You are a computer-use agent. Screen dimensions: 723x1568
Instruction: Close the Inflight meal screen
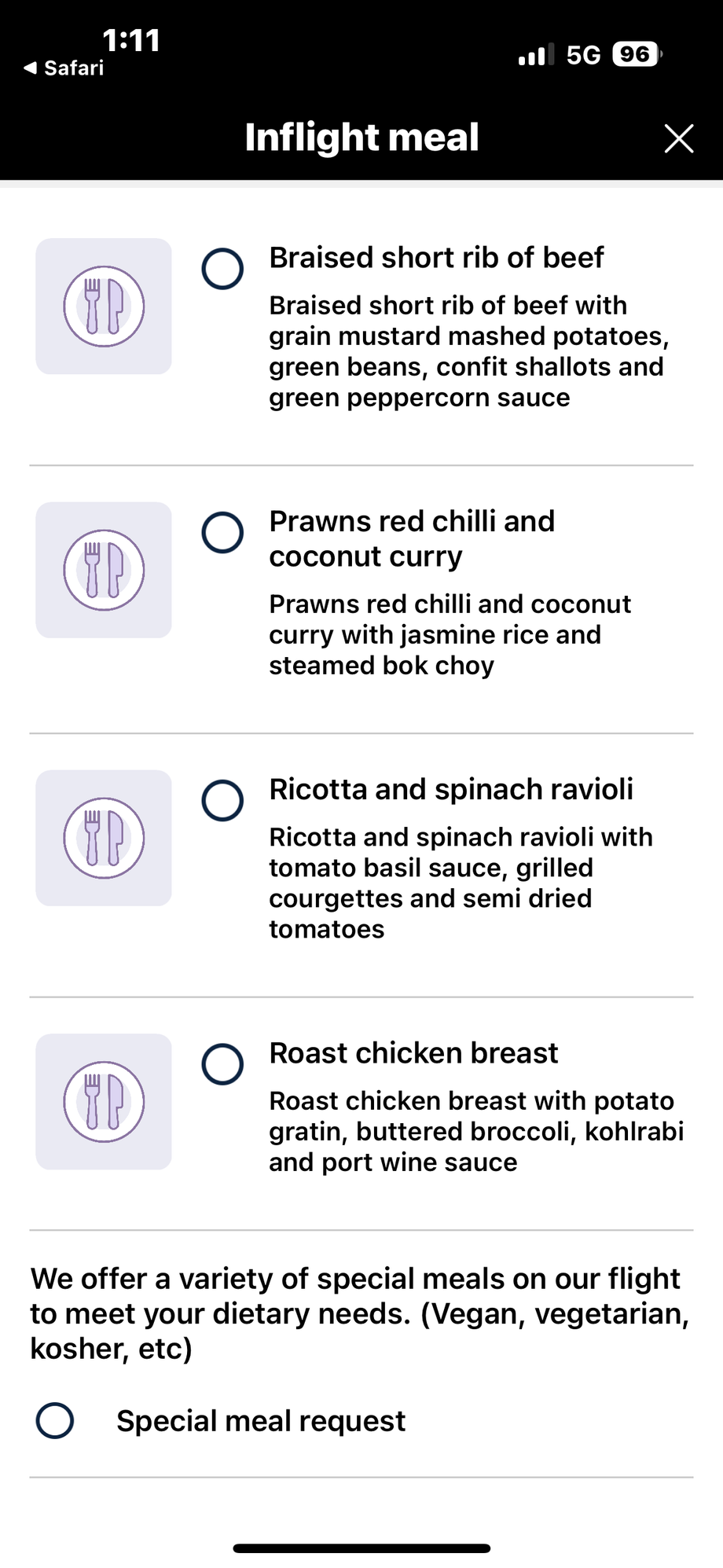pyautogui.click(x=679, y=138)
